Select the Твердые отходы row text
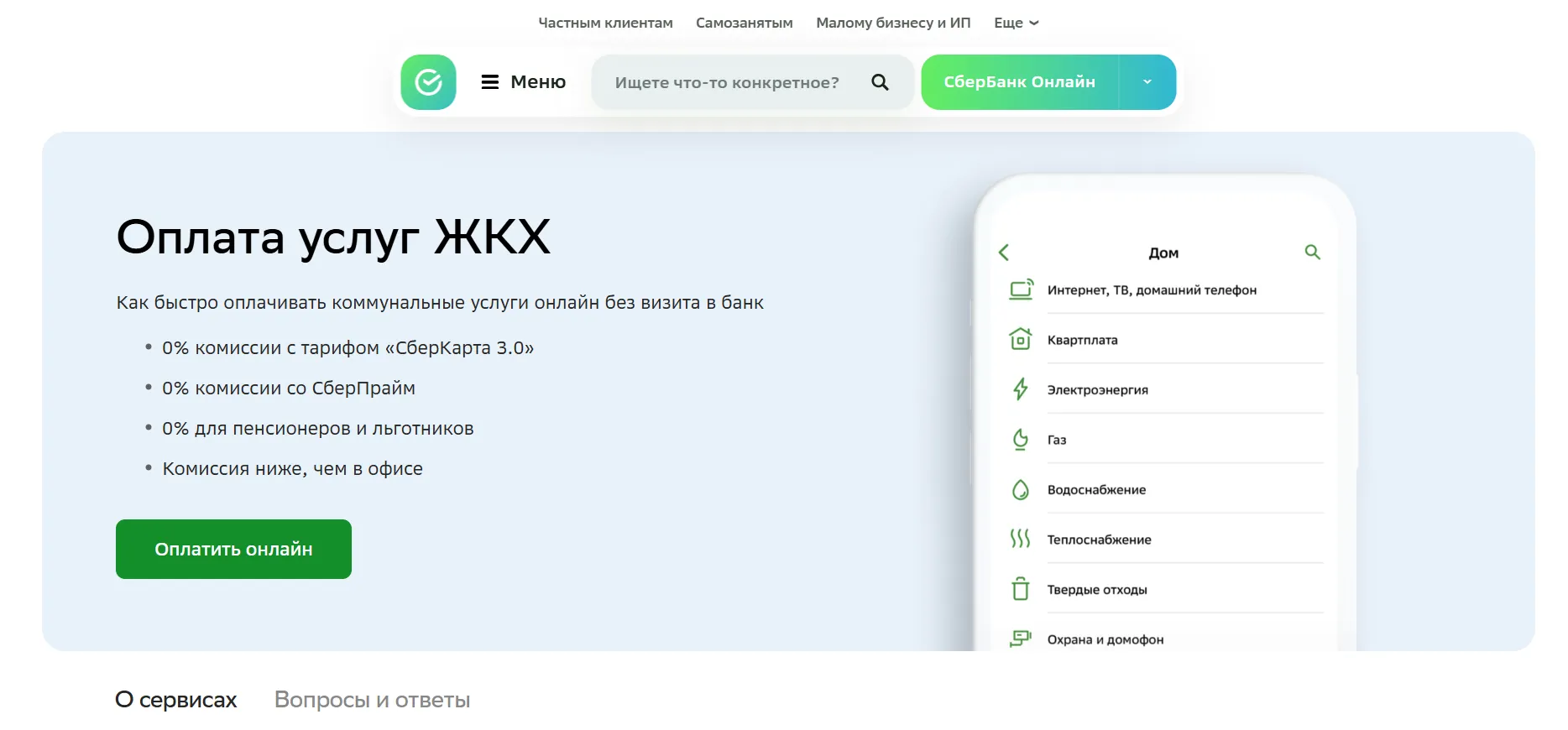Viewport: 1568px width, 730px height. click(x=1097, y=590)
